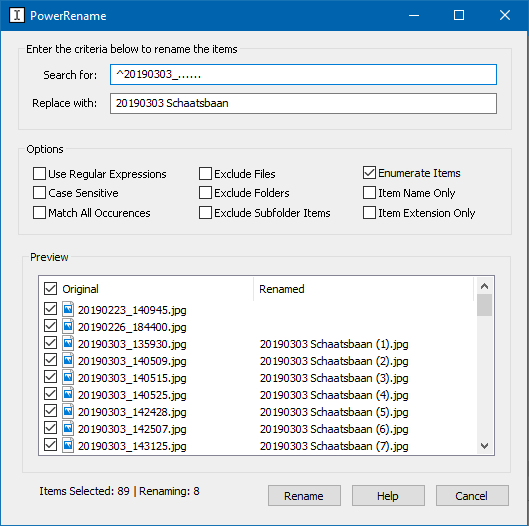
Task: Close the PowerRename window
Action: tap(505, 16)
